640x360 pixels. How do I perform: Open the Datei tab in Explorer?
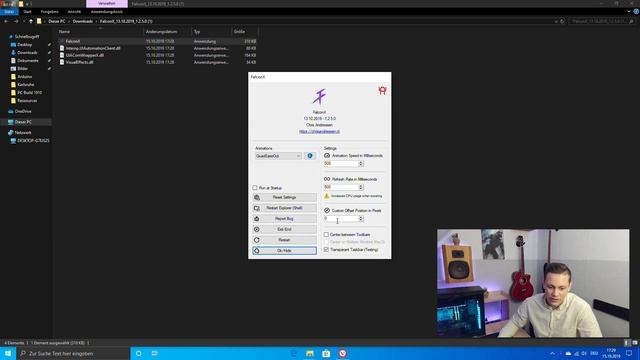(x=9, y=12)
